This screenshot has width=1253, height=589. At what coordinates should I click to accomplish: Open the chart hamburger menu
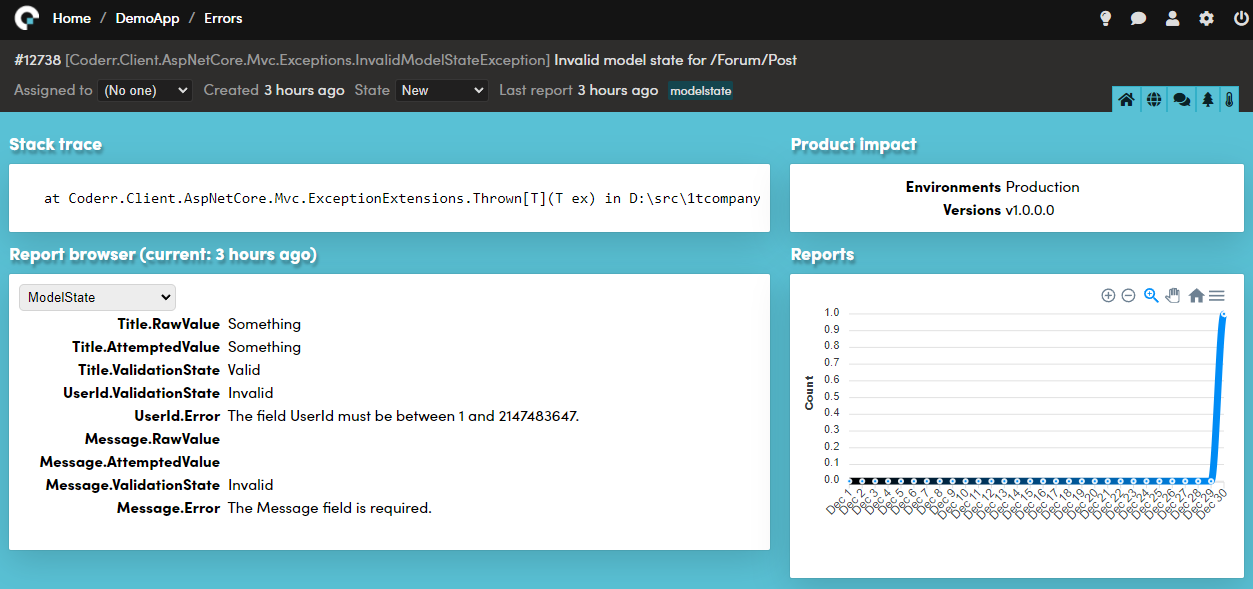pyautogui.click(x=1217, y=296)
